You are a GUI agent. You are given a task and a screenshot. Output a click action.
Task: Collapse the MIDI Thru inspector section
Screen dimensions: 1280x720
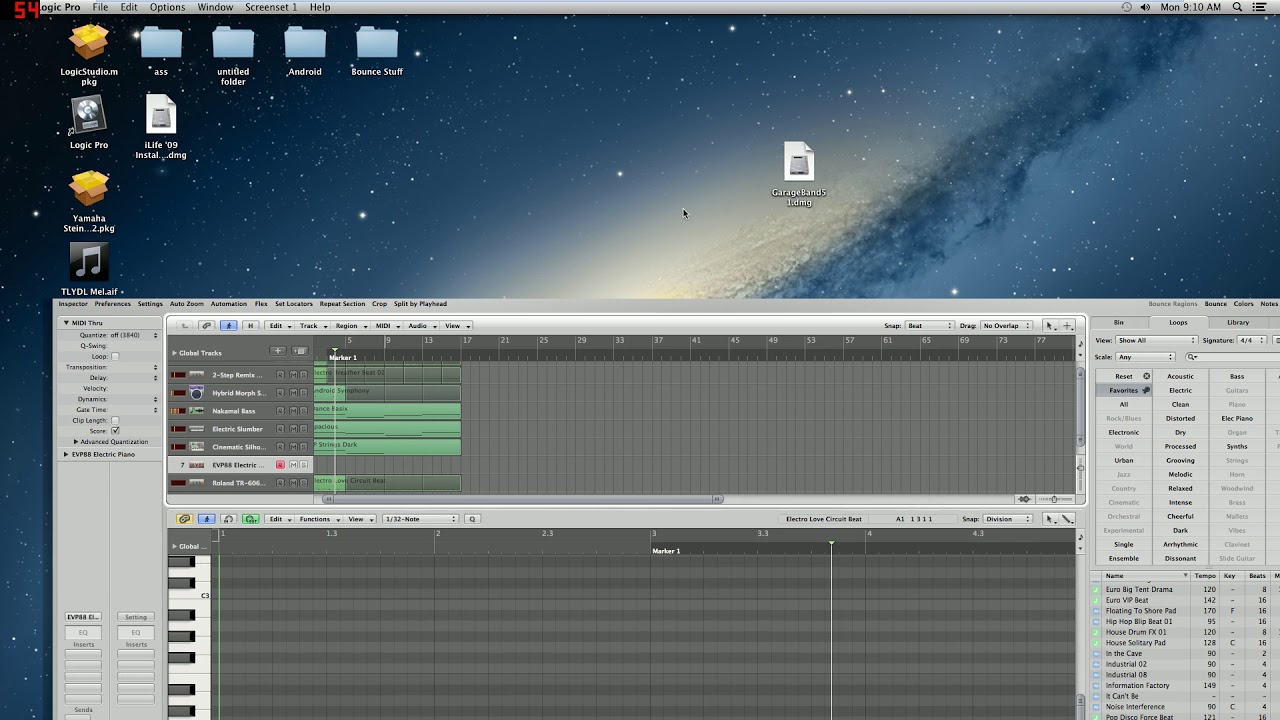pyautogui.click(x=67, y=323)
